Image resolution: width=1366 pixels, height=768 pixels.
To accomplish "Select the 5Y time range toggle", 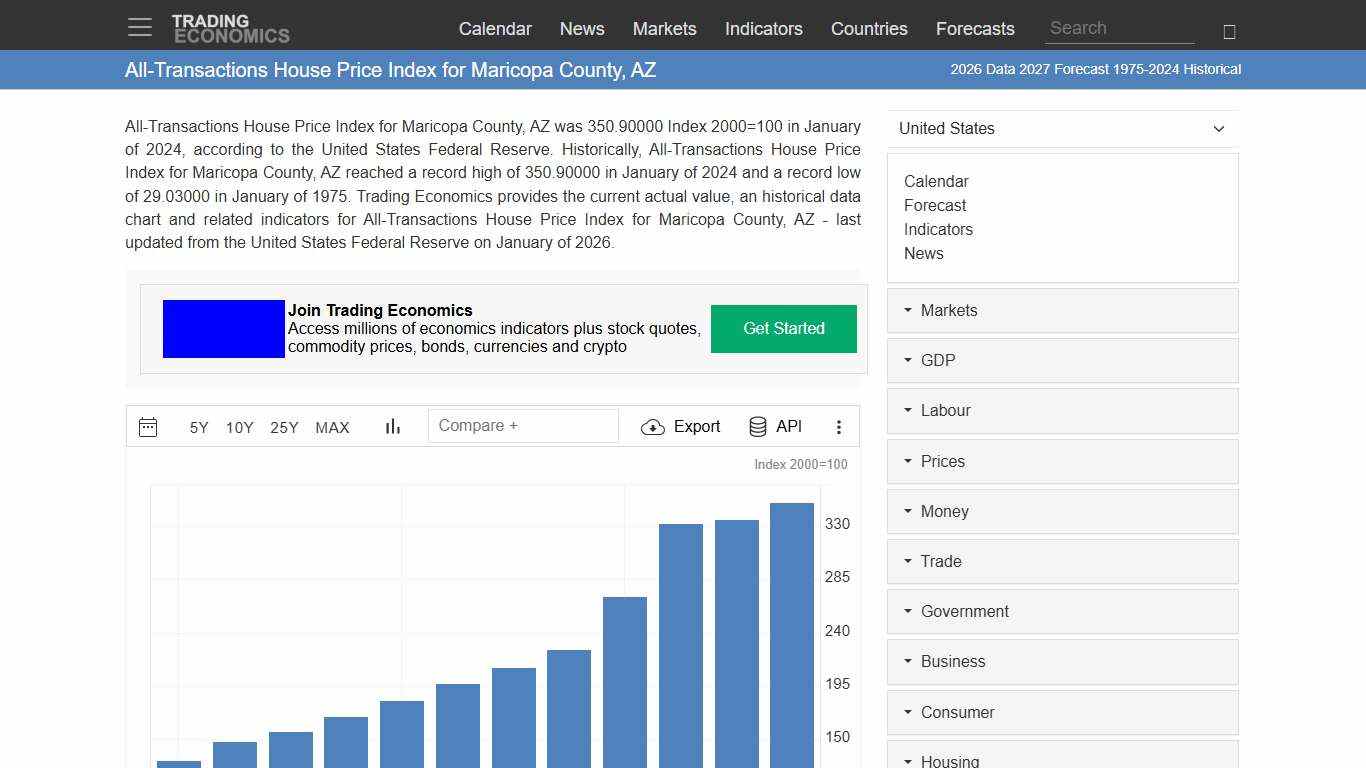I will [198, 427].
